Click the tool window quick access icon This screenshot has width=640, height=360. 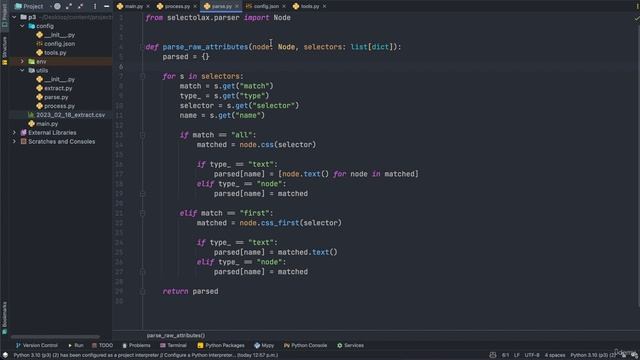[5, 355]
